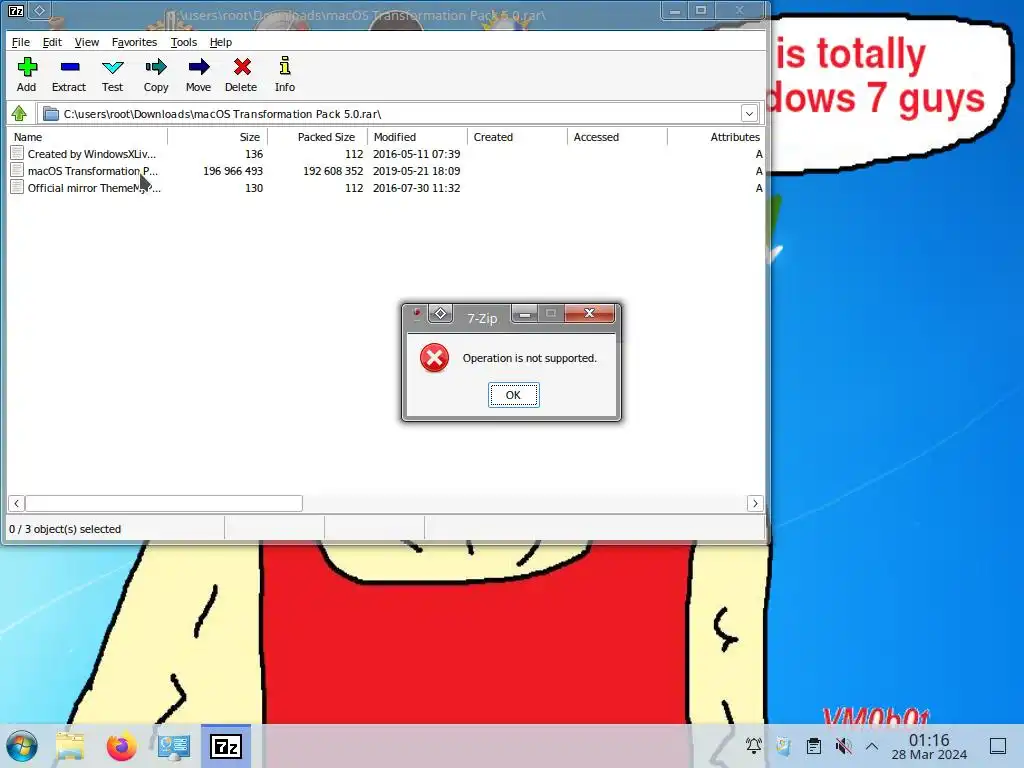Select the 7z taskbar button
Image resolution: width=1024 pixels, height=768 pixels.
(x=226, y=746)
